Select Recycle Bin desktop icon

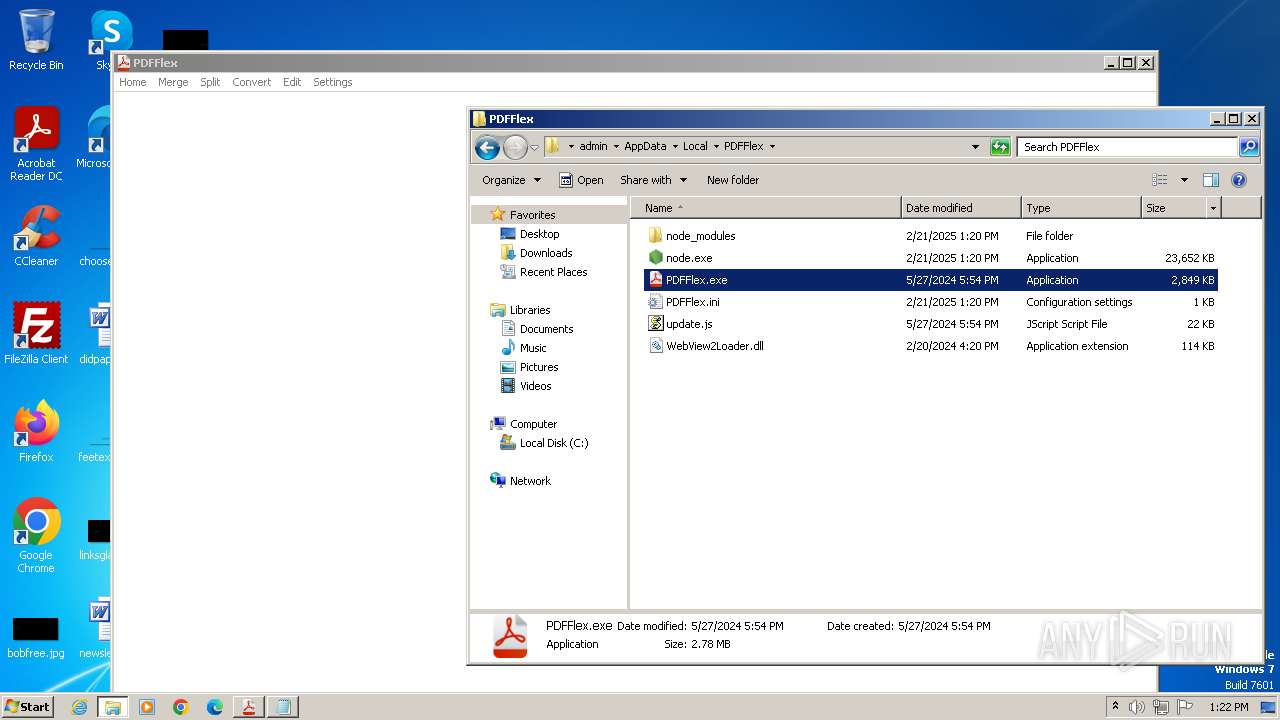(36, 40)
